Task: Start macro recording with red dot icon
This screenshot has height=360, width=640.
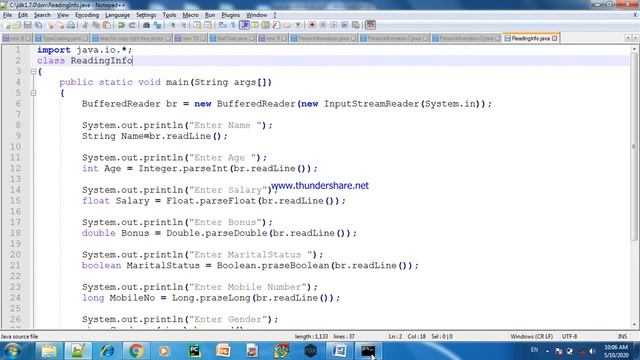Action: (x=312, y=25)
